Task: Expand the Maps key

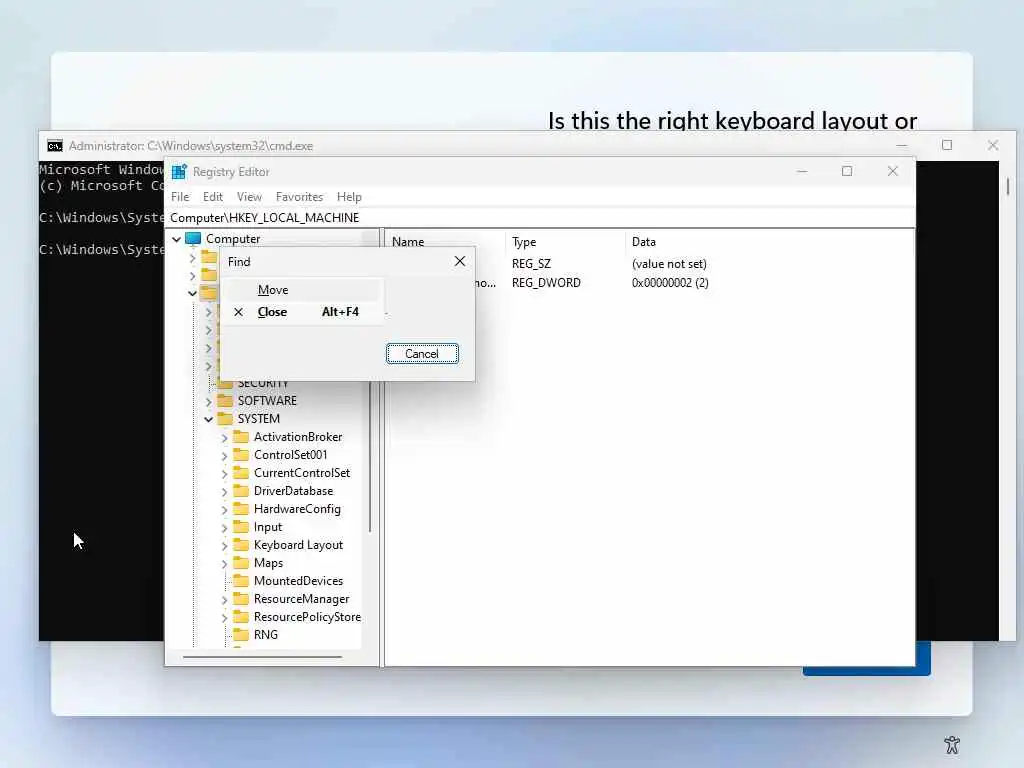Action: tap(225, 563)
